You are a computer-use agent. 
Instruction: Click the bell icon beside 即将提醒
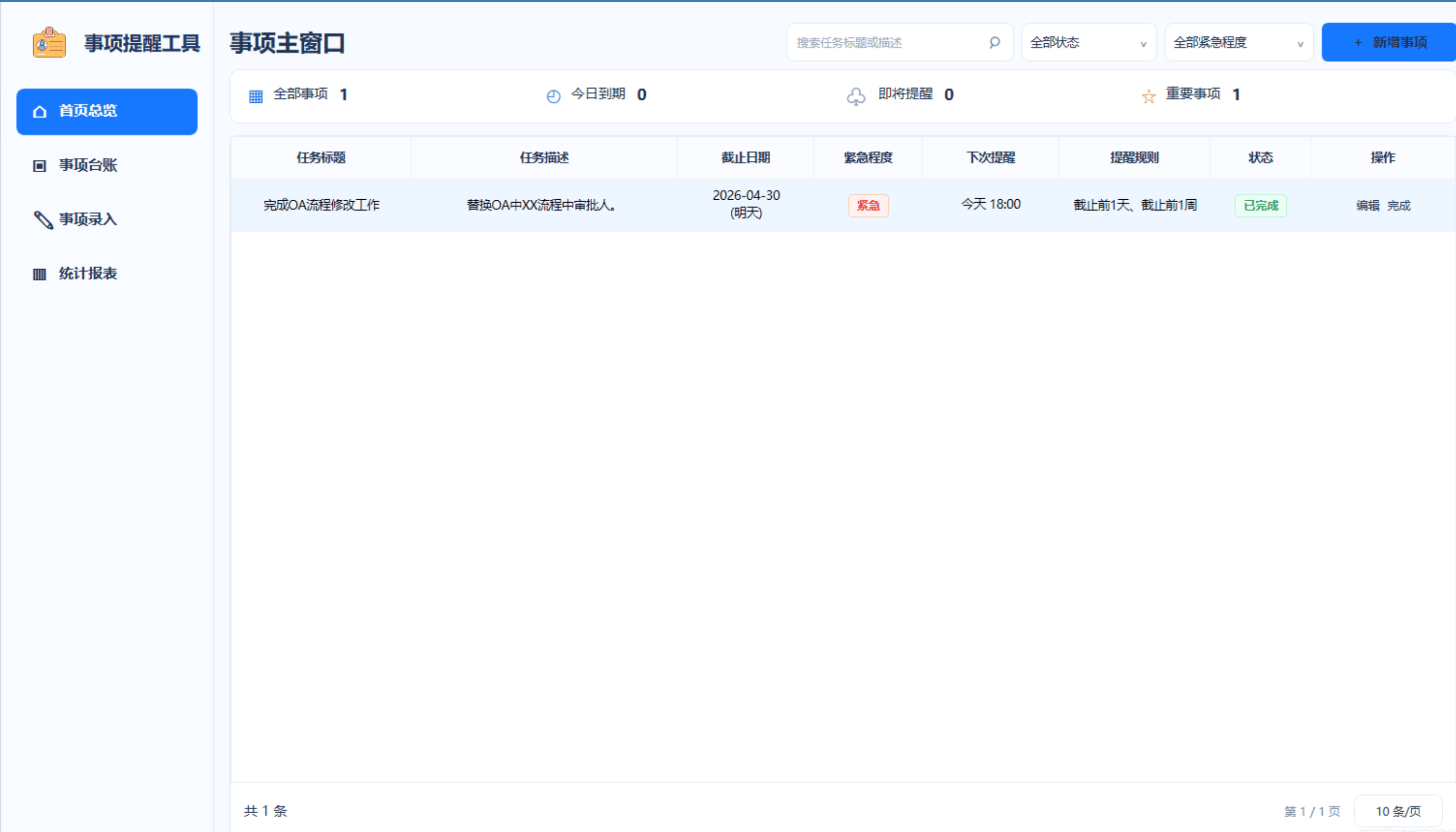coord(856,96)
